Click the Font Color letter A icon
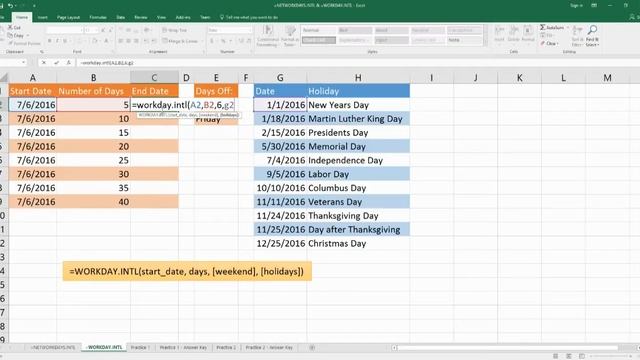Screen dimensions: 640x360 [106, 41]
